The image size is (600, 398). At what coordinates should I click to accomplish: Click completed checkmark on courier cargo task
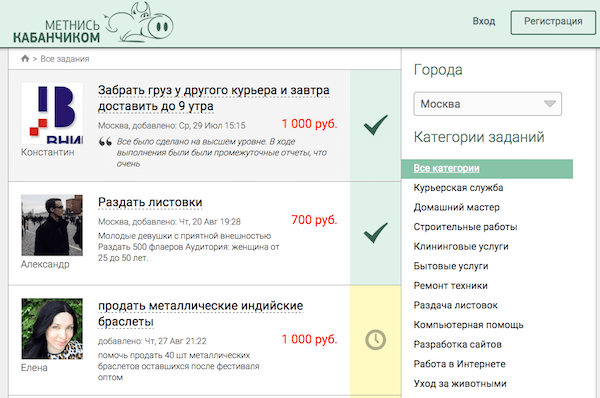(375, 125)
